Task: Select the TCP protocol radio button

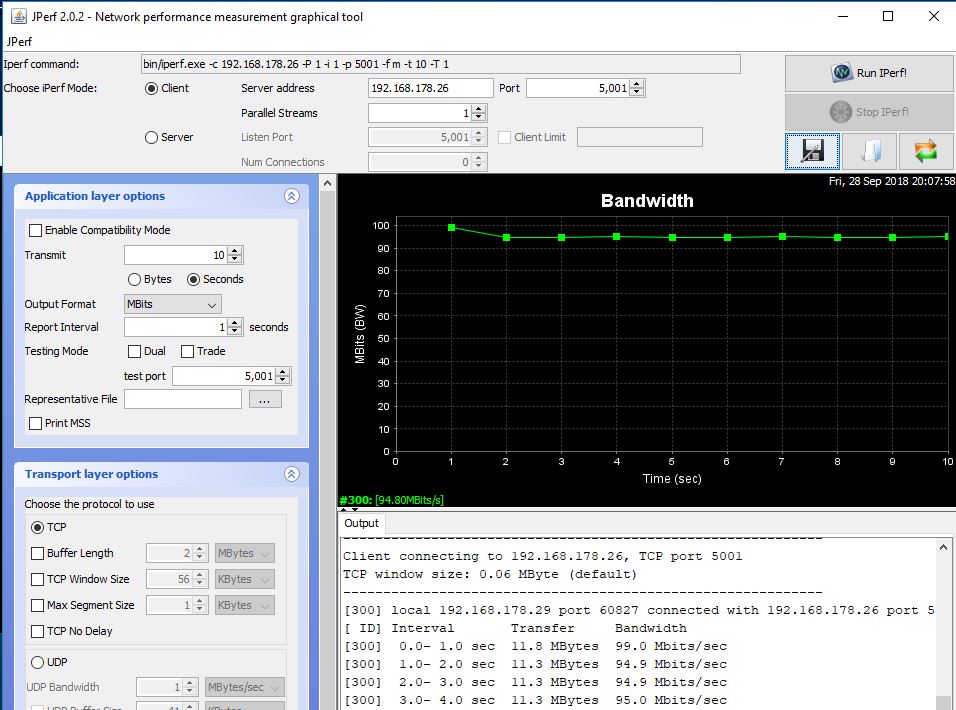Action: coord(37,527)
